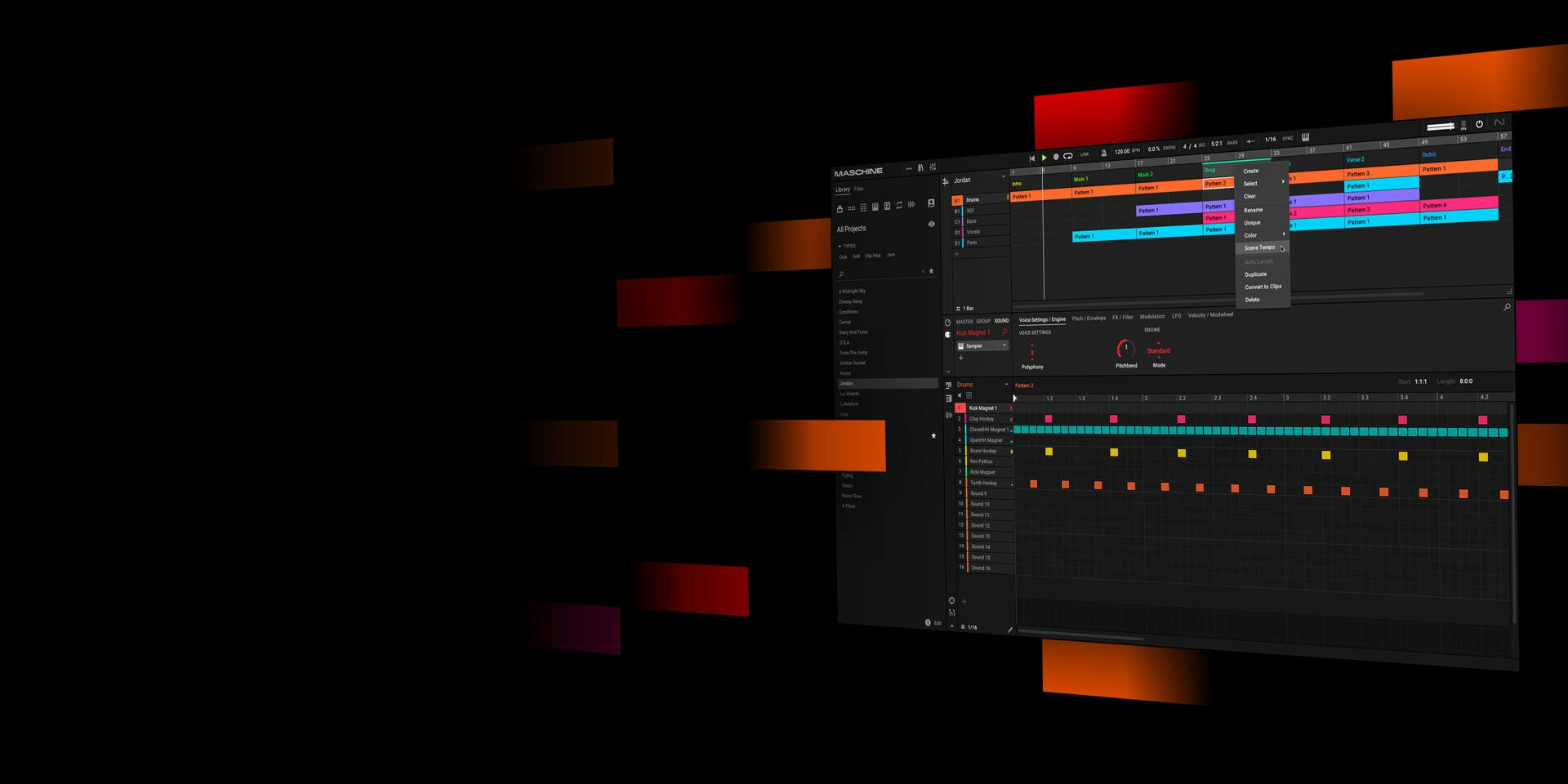Select the Groups browser type icon
The width and height of the screenshot is (1568, 784).
coord(851,208)
